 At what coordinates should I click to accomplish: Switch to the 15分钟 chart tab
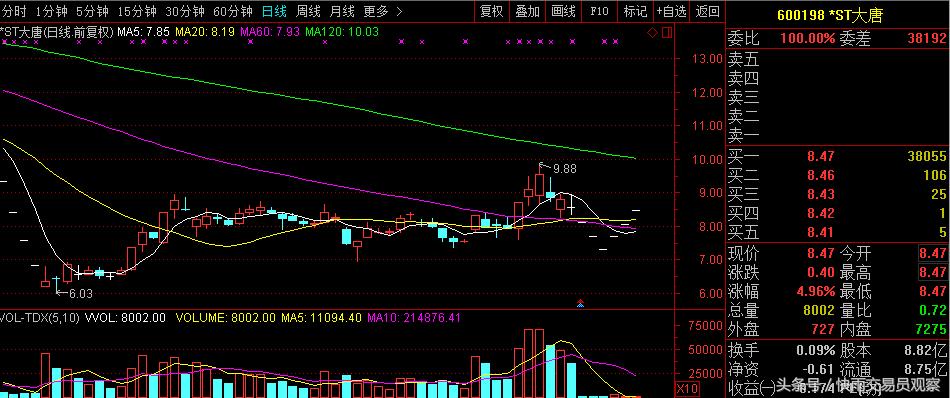137,11
